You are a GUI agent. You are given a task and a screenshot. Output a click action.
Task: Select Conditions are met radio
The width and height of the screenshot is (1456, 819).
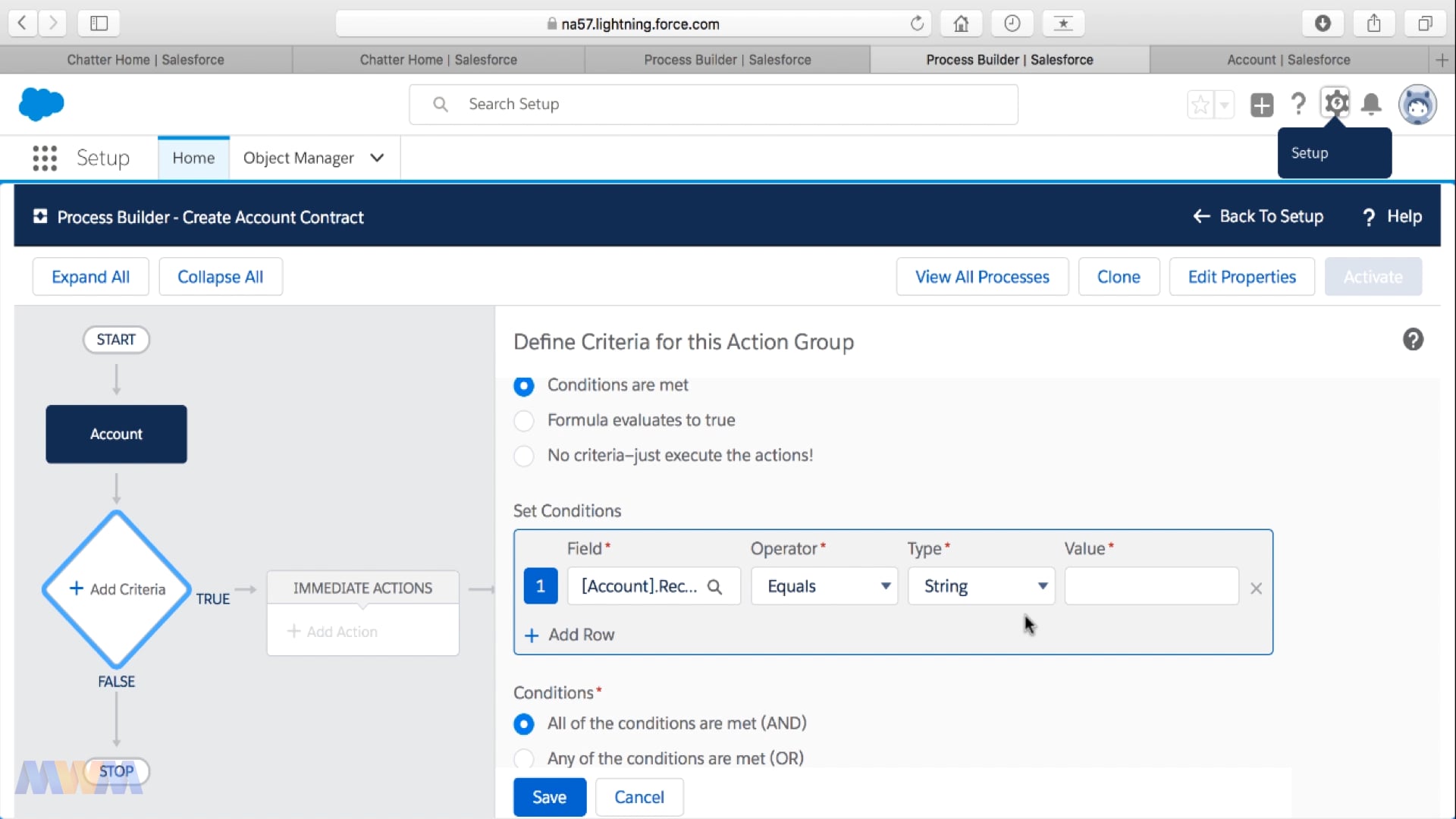coord(524,385)
